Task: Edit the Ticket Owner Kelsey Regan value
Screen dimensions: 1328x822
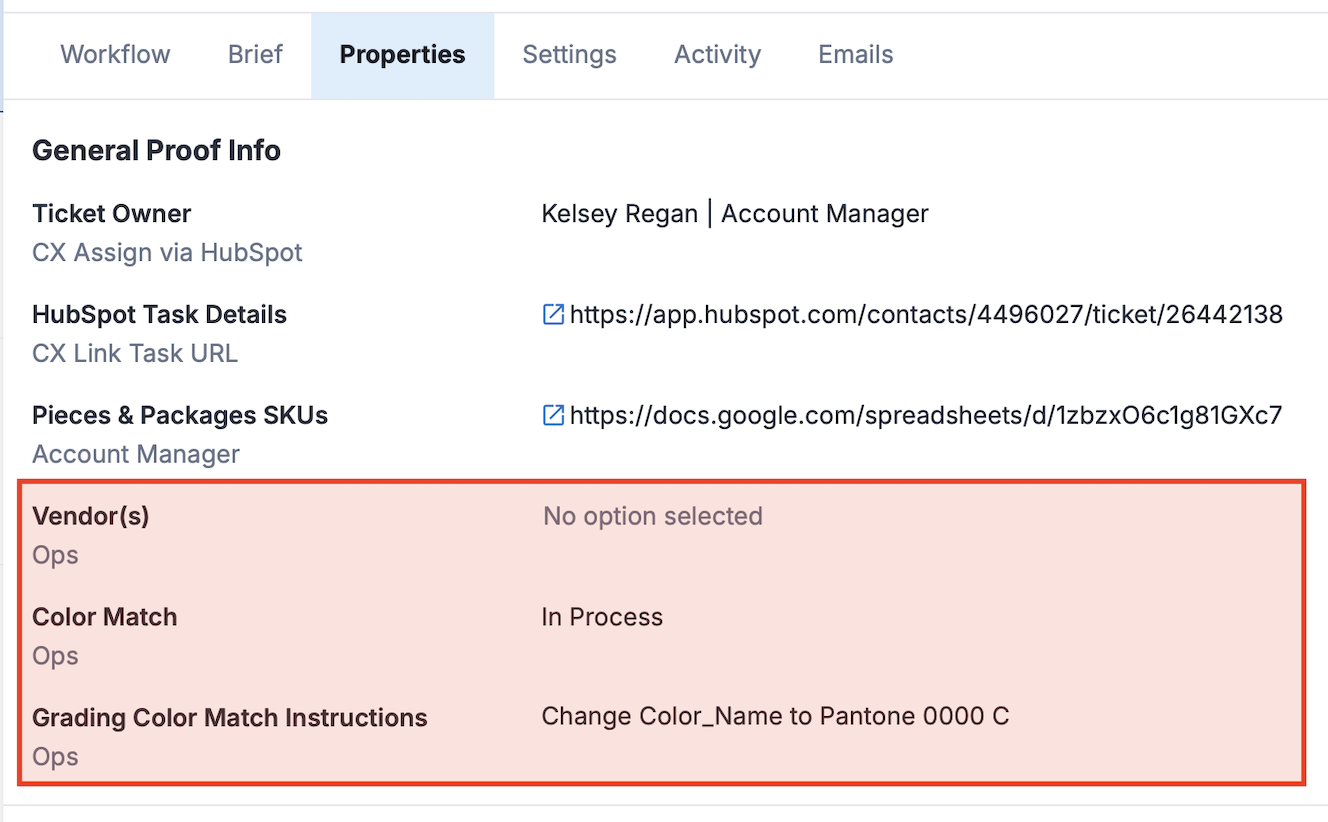Action: pos(734,214)
